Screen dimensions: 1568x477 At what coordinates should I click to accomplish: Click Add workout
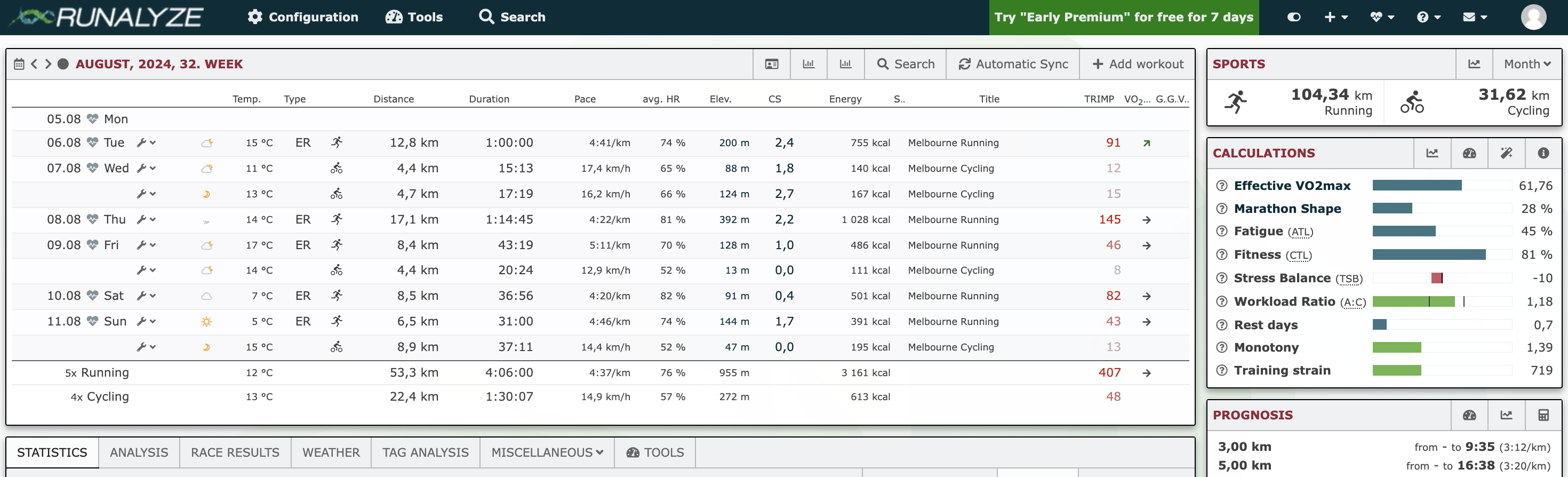(x=1137, y=64)
